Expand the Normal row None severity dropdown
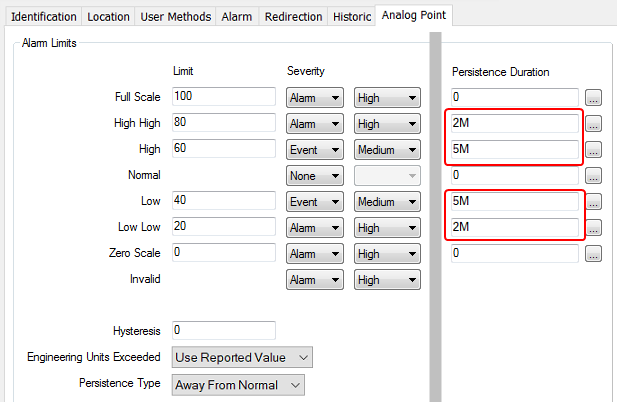The height and width of the screenshot is (402, 617). point(315,176)
